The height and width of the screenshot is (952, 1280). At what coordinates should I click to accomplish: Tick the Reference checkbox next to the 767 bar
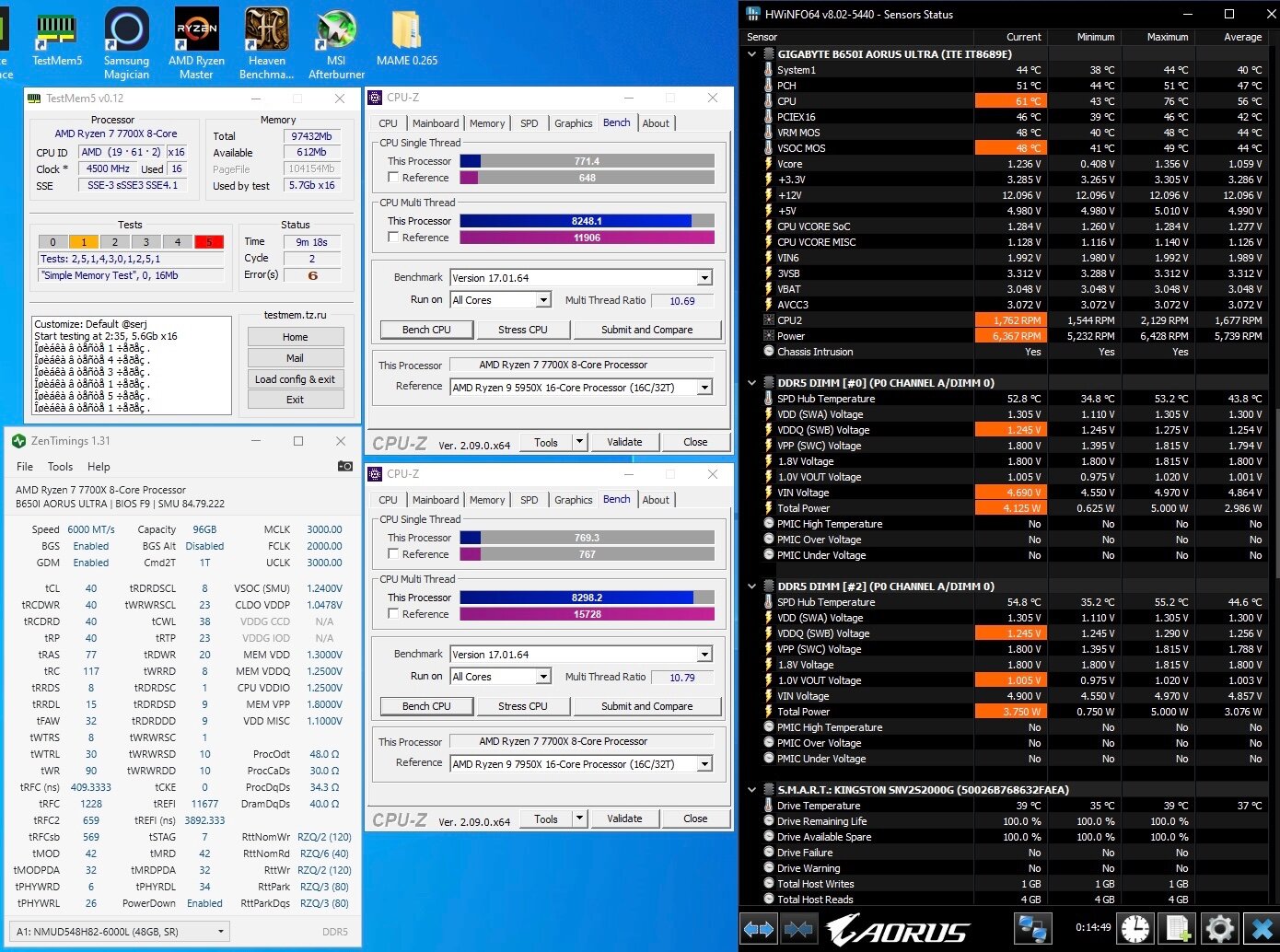(393, 554)
